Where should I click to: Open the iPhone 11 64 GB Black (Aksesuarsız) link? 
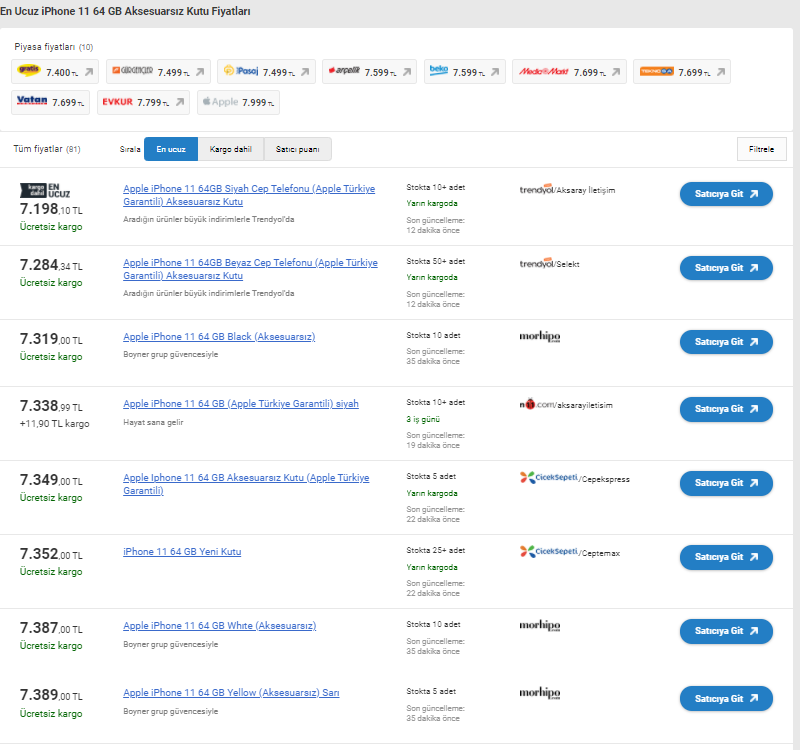[219, 337]
